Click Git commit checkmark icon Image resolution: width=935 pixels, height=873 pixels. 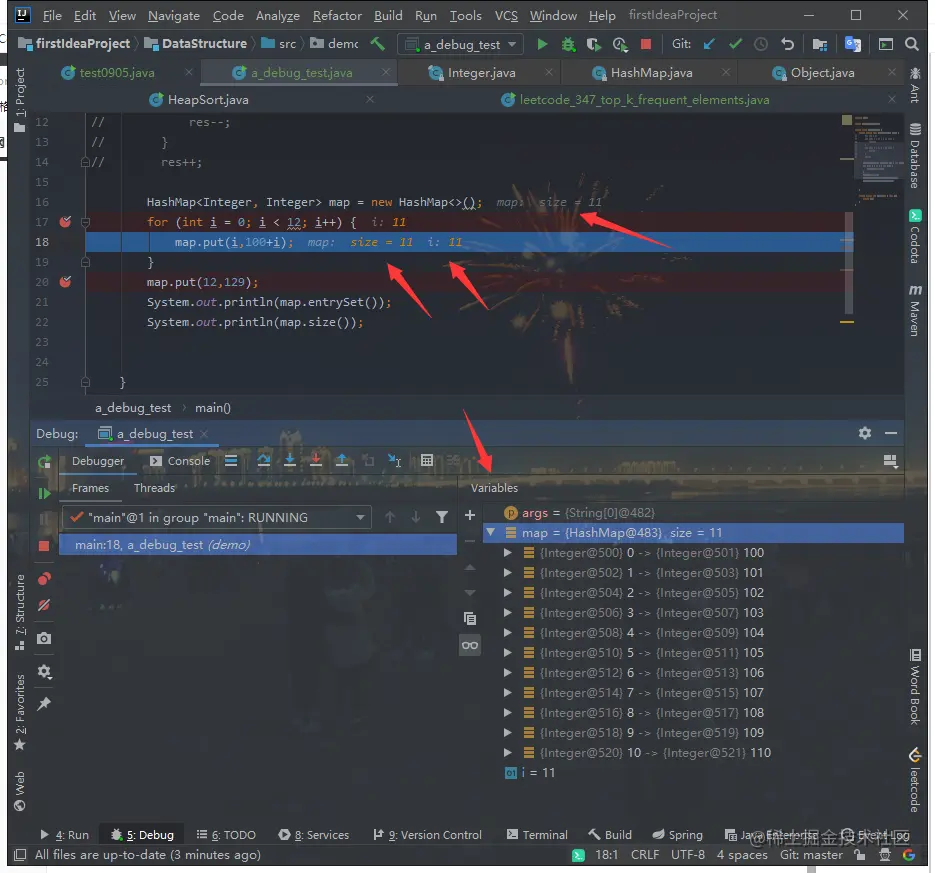(x=735, y=44)
